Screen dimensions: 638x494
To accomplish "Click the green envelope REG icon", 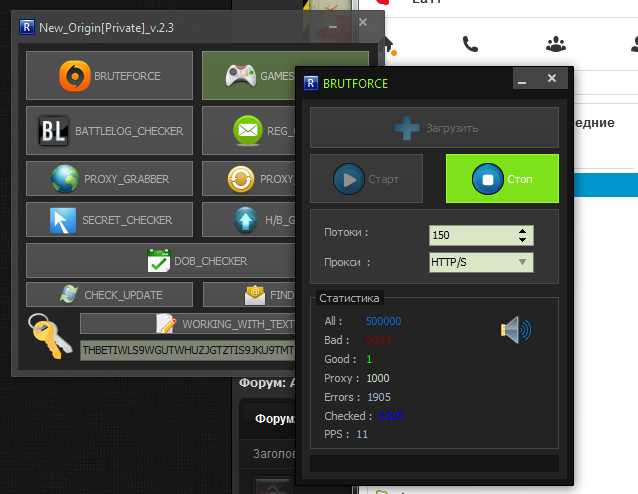I will tap(248, 130).
